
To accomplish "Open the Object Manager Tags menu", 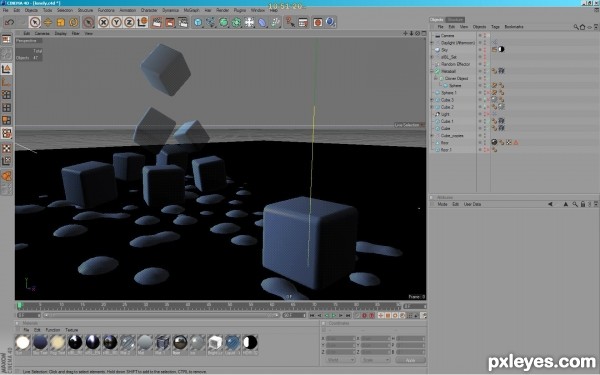I will point(495,27).
